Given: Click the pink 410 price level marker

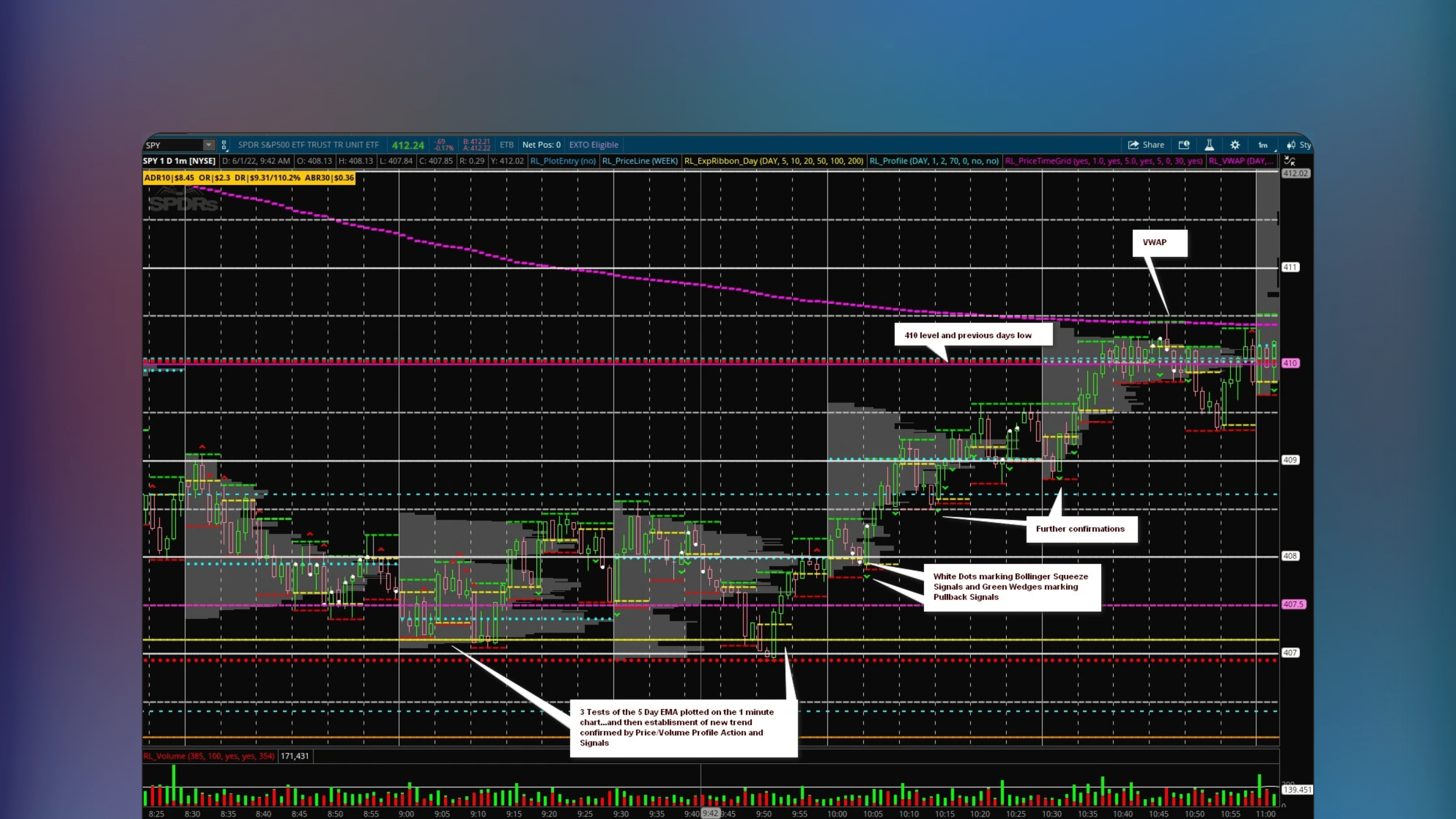Looking at the screenshot, I should click(1290, 363).
